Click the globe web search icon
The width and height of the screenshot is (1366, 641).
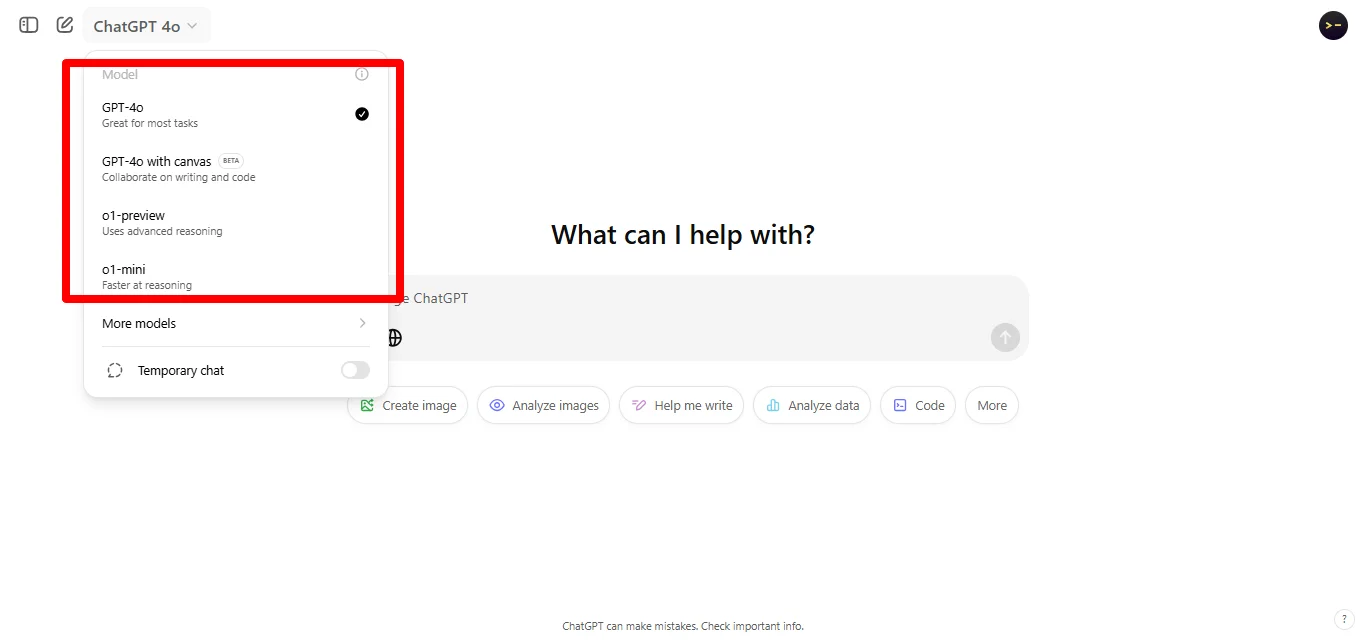coord(394,338)
